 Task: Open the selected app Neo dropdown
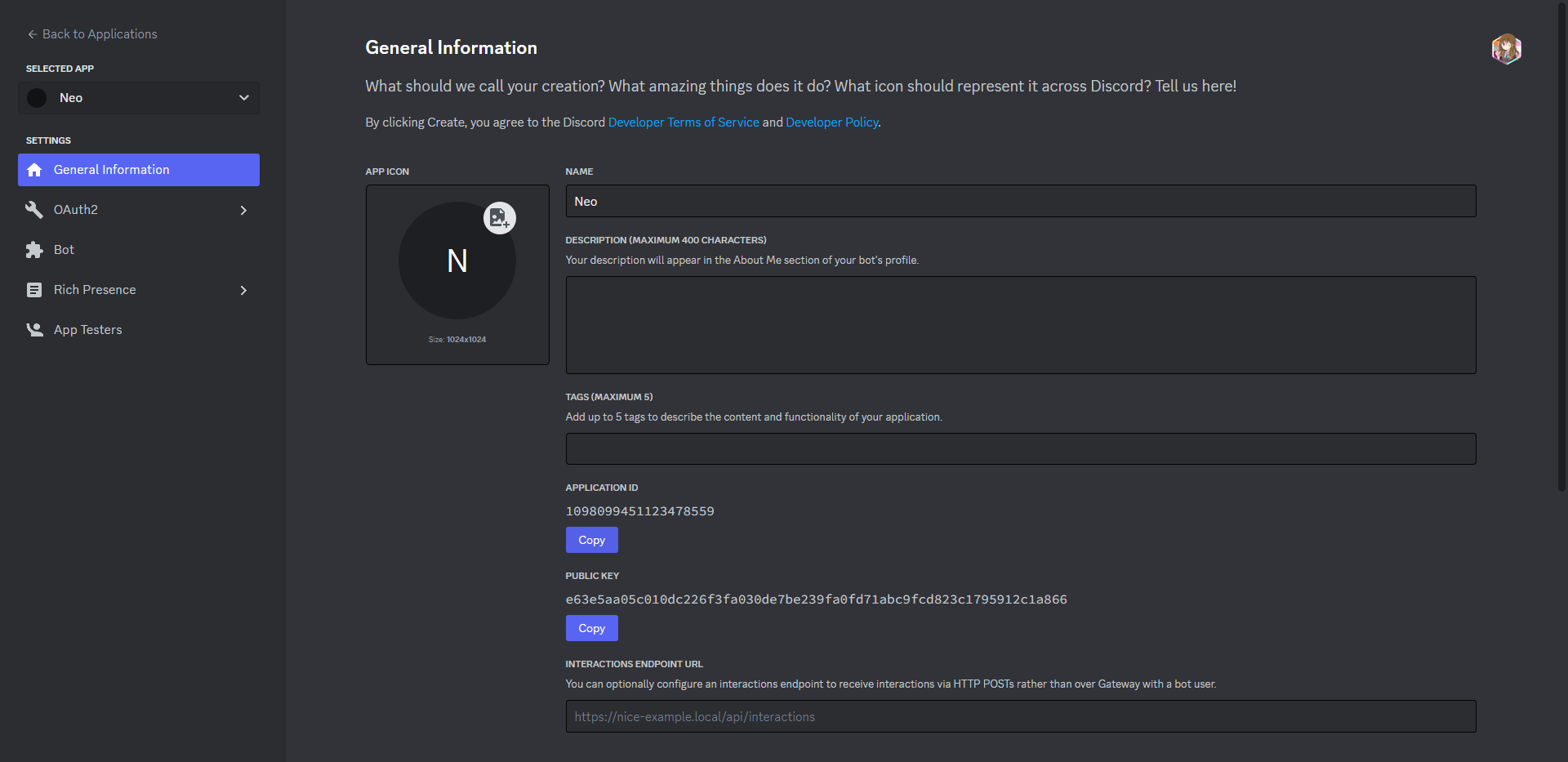[x=139, y=98]
